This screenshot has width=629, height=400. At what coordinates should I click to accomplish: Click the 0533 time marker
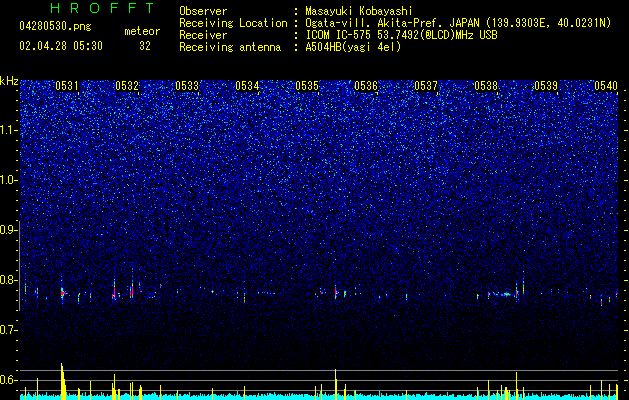click(187, 86)
